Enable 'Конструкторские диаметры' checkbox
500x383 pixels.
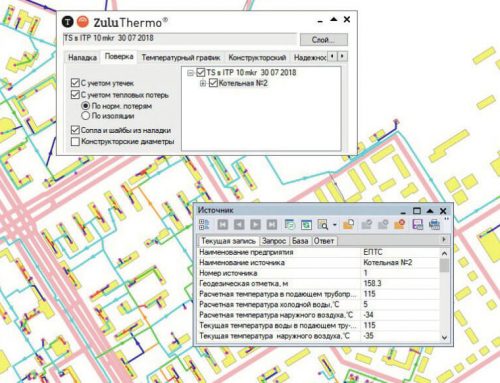[x=75, y=142]
